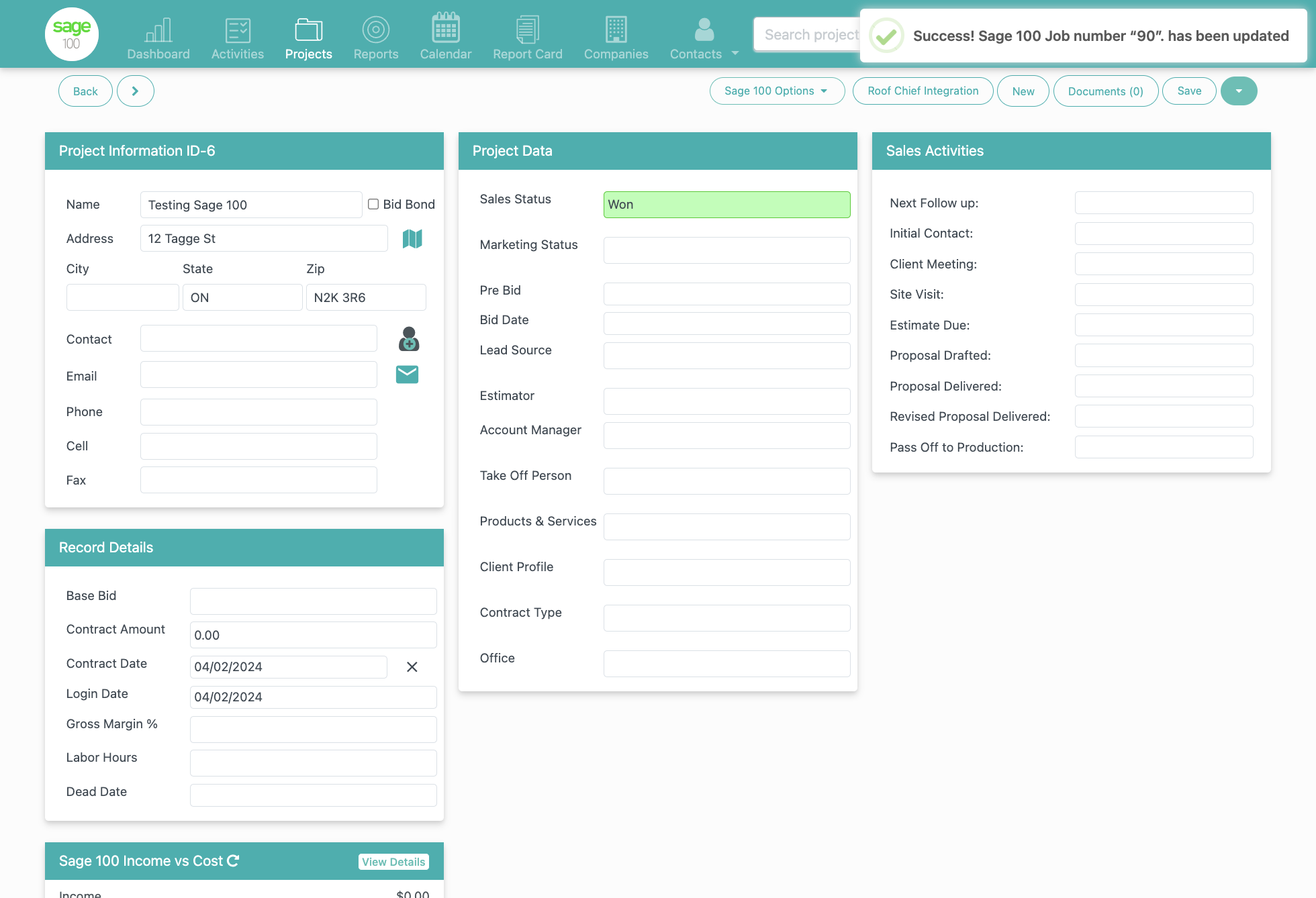Open the Sales Status Won dropdown
Screen dimensions: 1316x898
[x=726, y=205]
